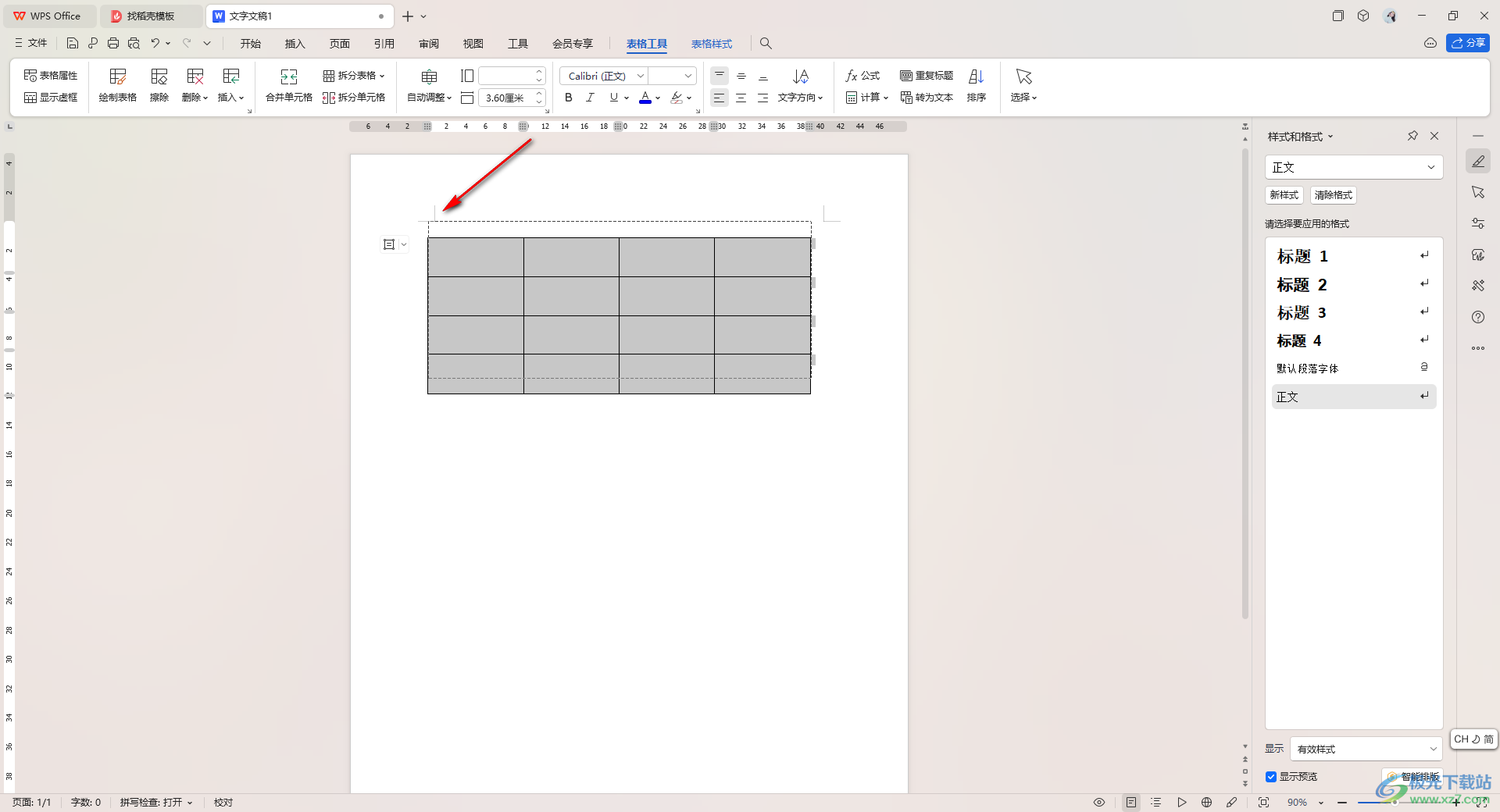1500x812 pixels.
Task: Close the styles and formatting panel
Action: pos(1434,136)
